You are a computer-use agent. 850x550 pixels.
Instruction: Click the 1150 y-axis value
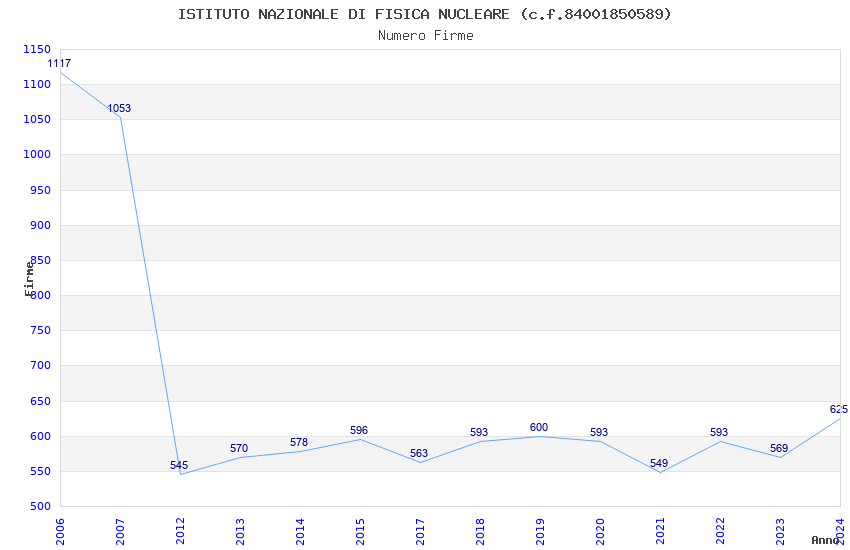tap(37, 49)
